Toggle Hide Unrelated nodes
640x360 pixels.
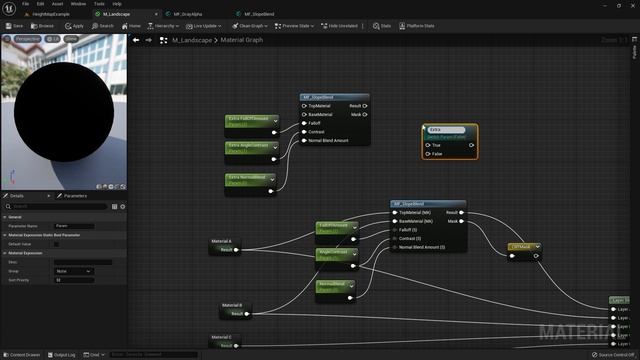click(339, 26)
